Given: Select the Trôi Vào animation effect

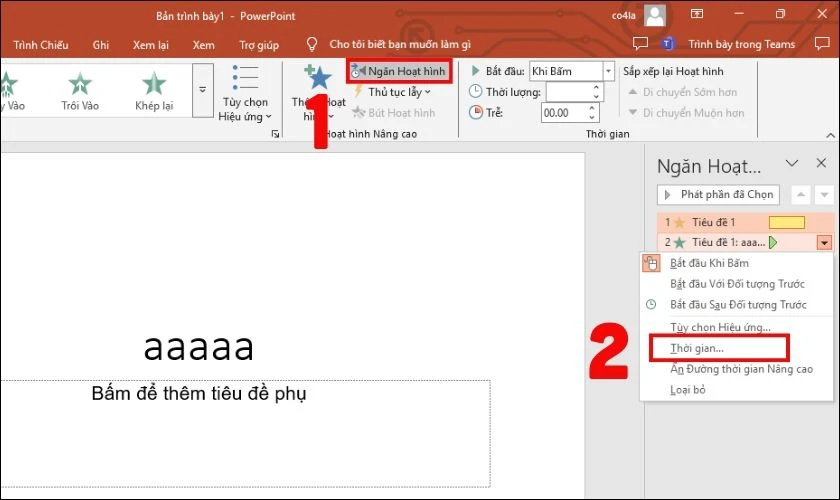Looking at the screenshot, I should click(x=80, y=91).
